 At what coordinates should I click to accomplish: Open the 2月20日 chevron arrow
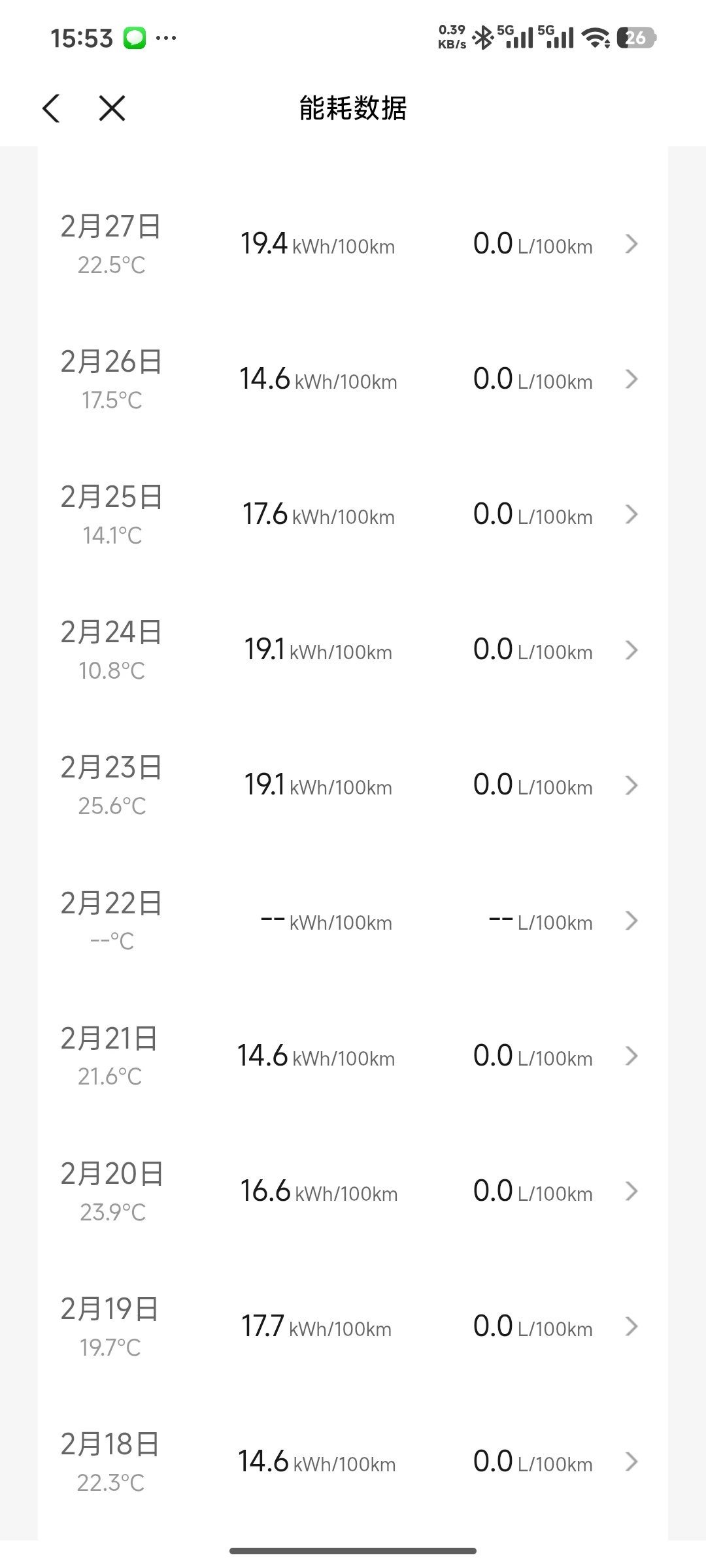click(x=631, y=1191)
